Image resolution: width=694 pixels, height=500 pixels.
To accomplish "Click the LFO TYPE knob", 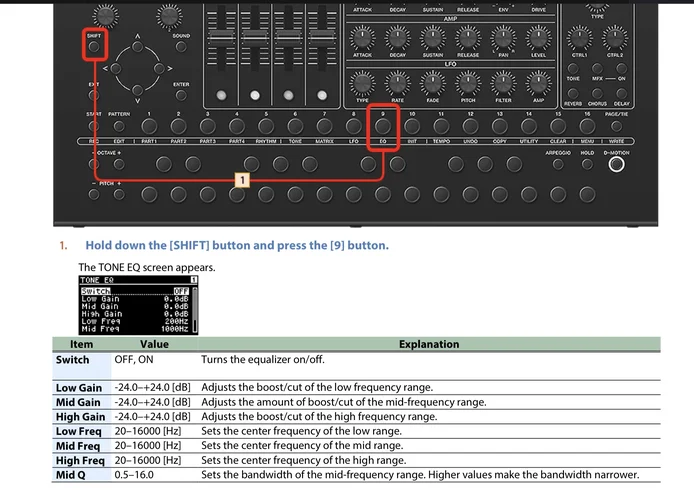I will [363, 83].
